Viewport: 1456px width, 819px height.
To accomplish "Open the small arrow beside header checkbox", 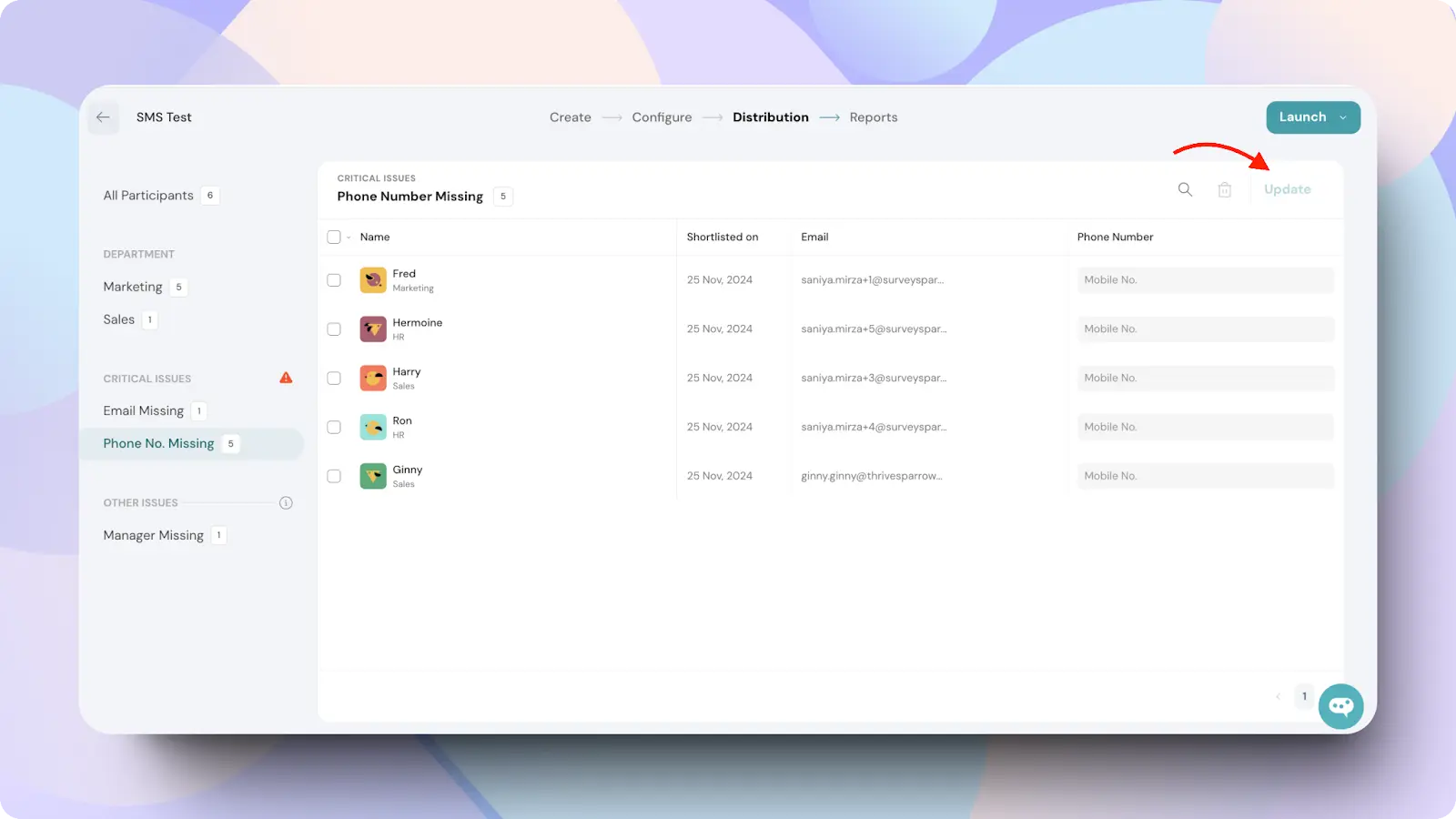I will coord(349,238).
